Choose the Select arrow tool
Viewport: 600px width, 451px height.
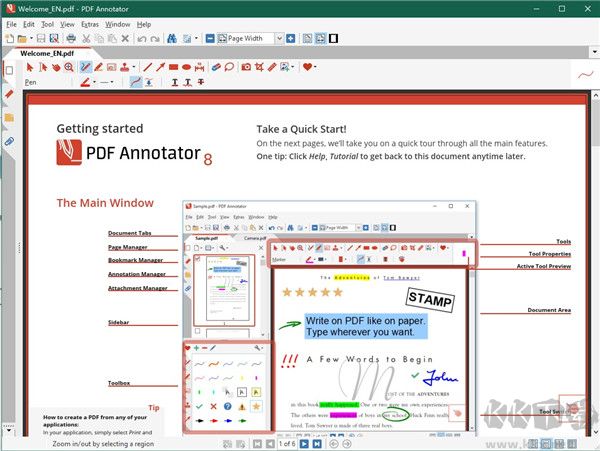[30, 67]
